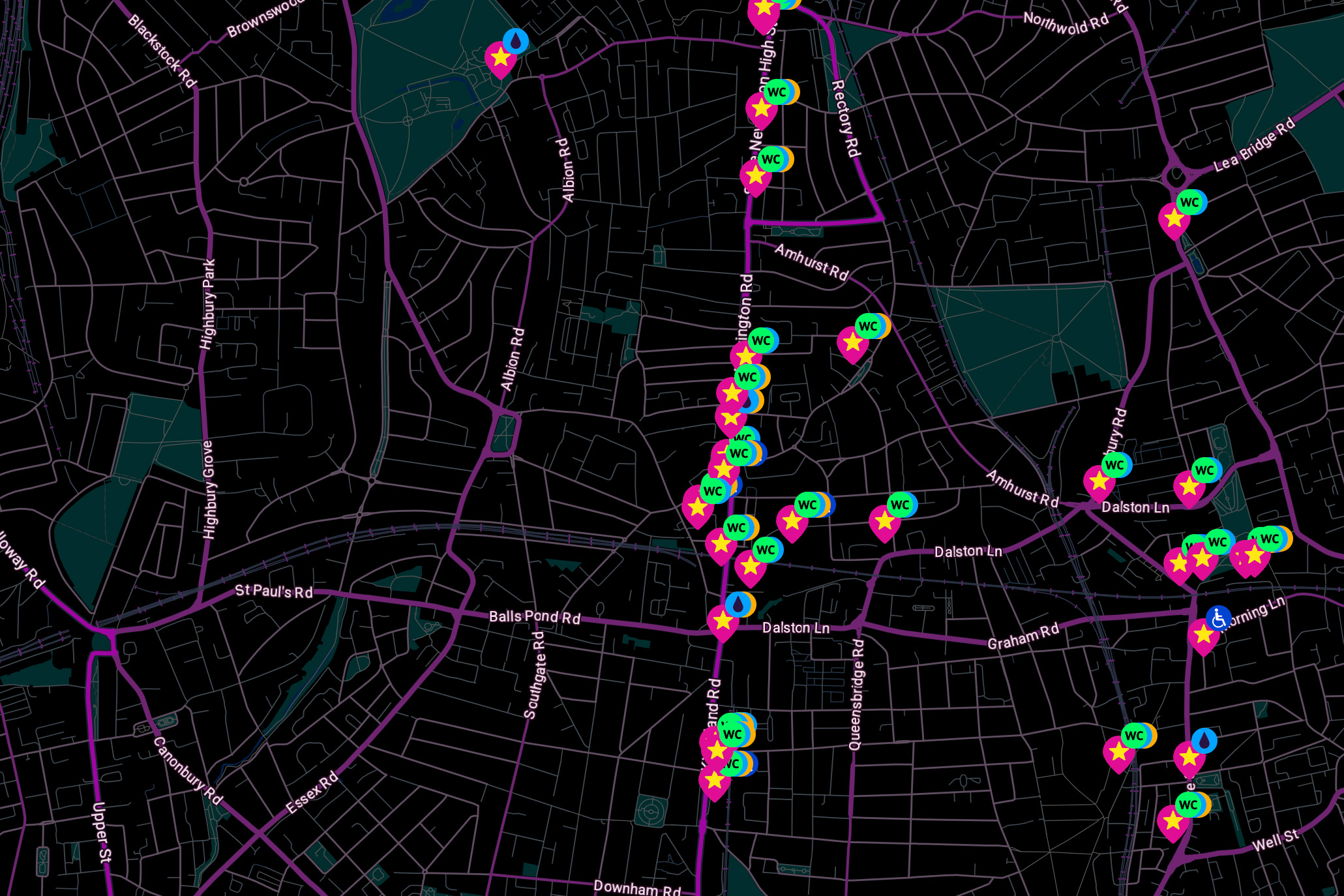This screenshot has height=896, width=1344.
Task: Select the Upper St label
Action: (102, 832)
